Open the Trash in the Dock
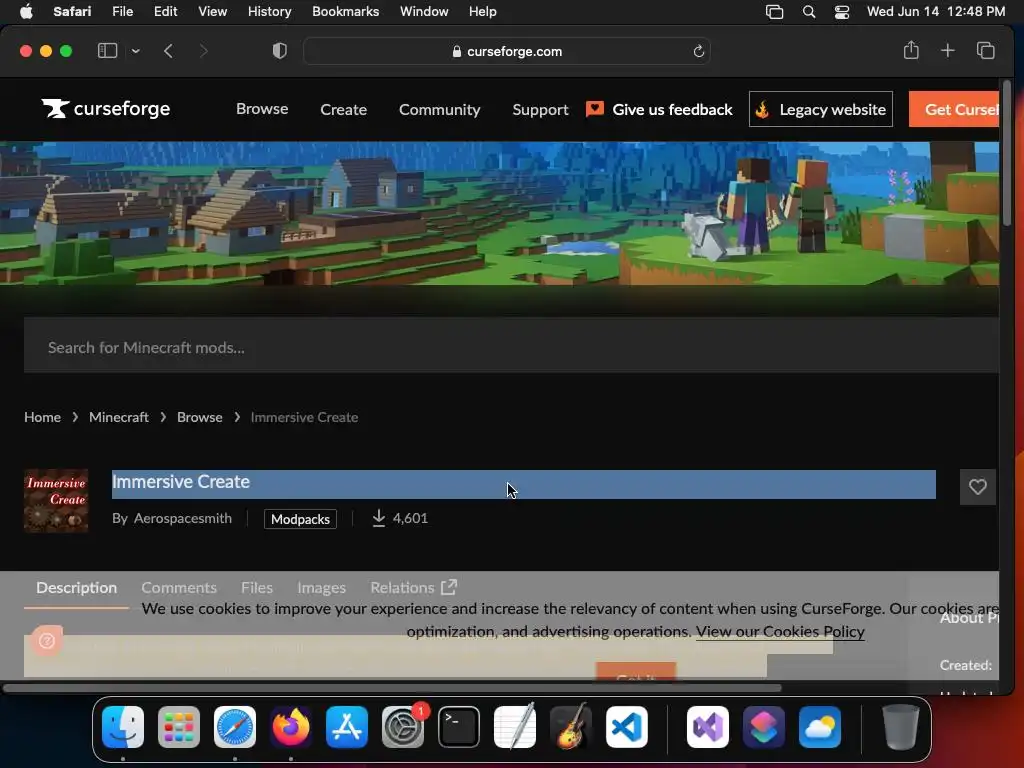Screen dimensions: 1024x768 coord(901,727)
